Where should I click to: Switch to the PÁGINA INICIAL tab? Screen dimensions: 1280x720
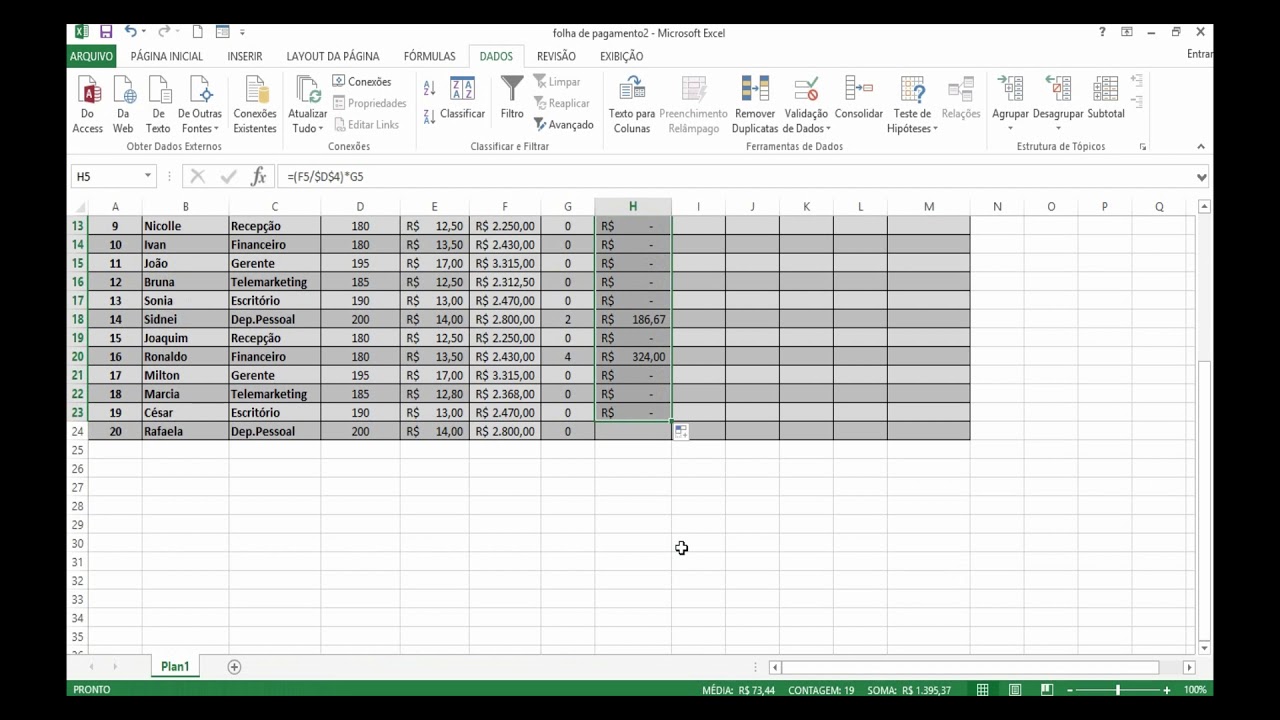pos(167,56)
